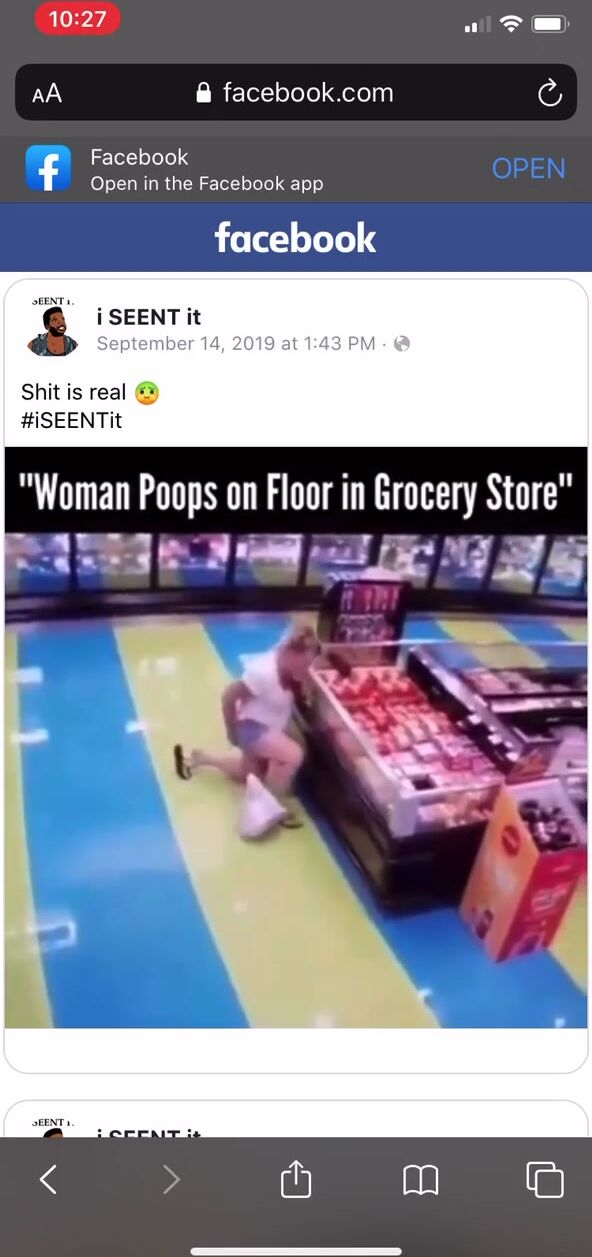Open the Safari share sheet icon
This screenshot has height=1257, width=592.
tap(296, 1179)
